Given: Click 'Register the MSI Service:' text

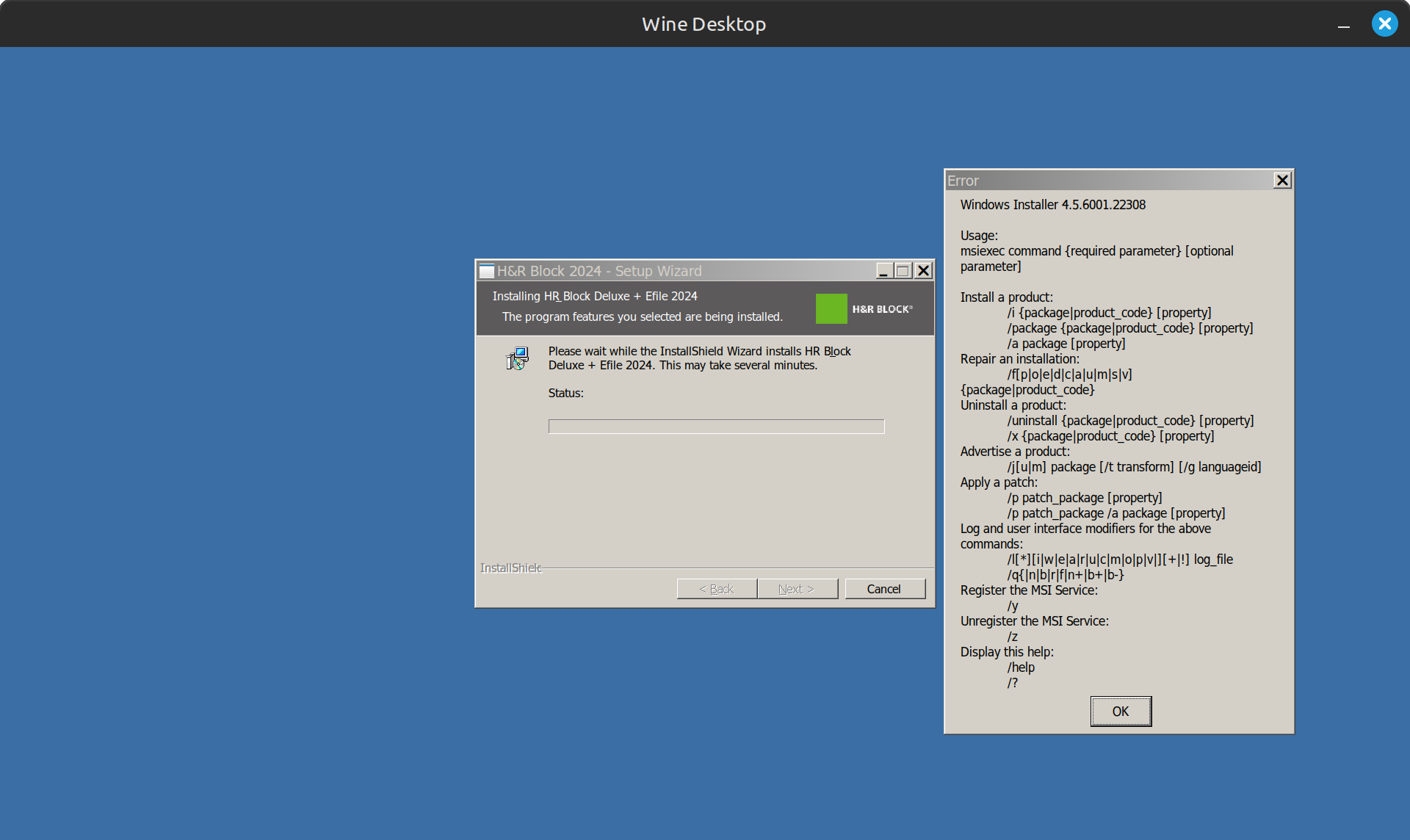Looking at the screenshot, I should (1029, 590).
